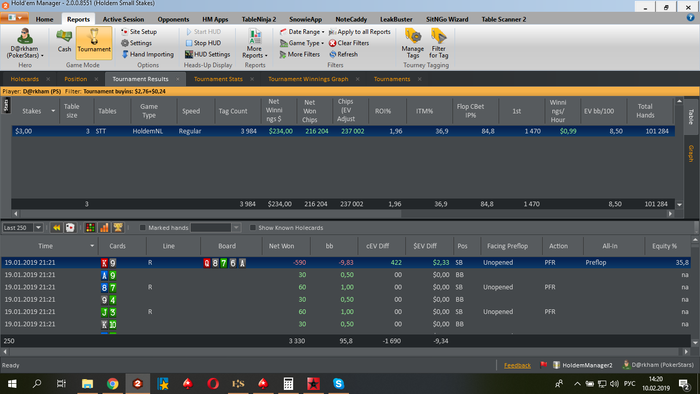Screen dimensions: 700x394
Task: Open the application menu button
Action: click(x=14, y=18)
